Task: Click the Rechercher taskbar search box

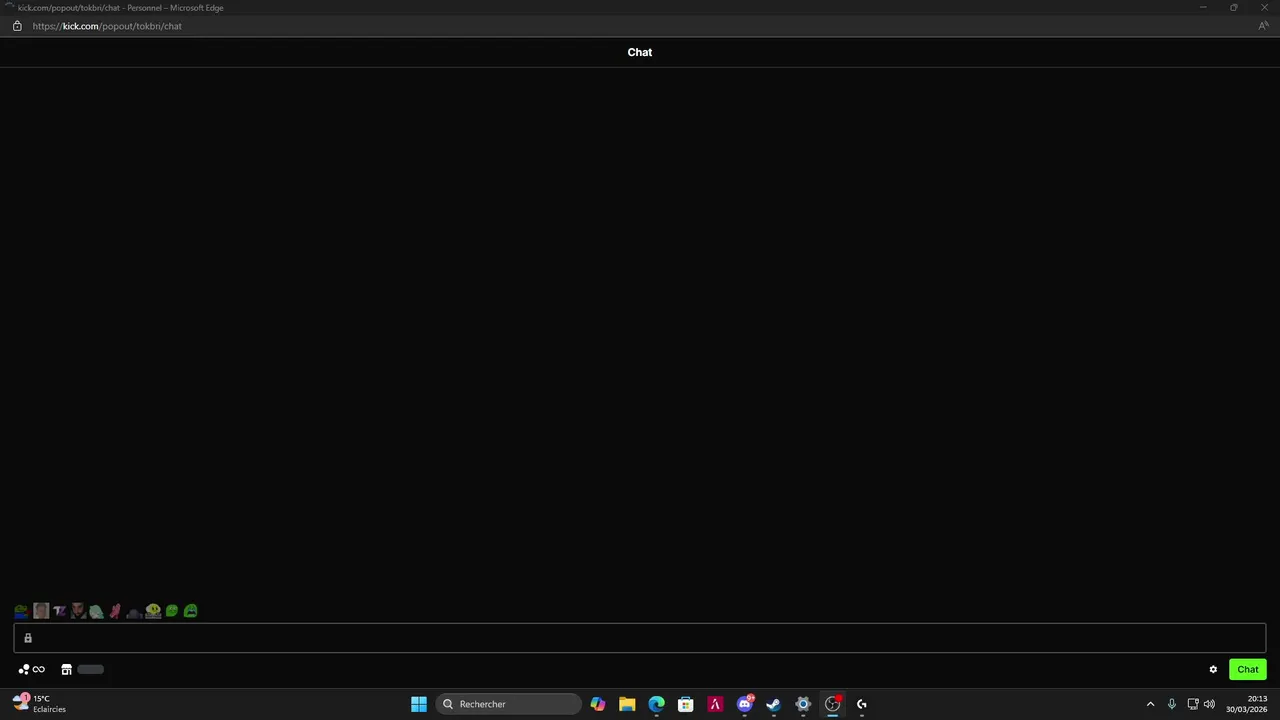Action: point(508,704)
